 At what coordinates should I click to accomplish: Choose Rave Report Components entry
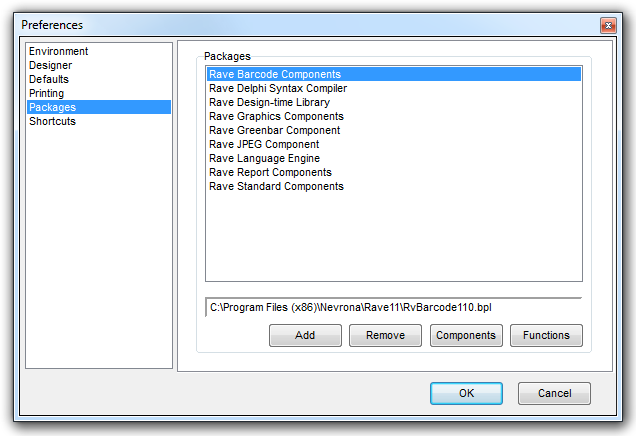pyautogui.click(x=270, y=172)
